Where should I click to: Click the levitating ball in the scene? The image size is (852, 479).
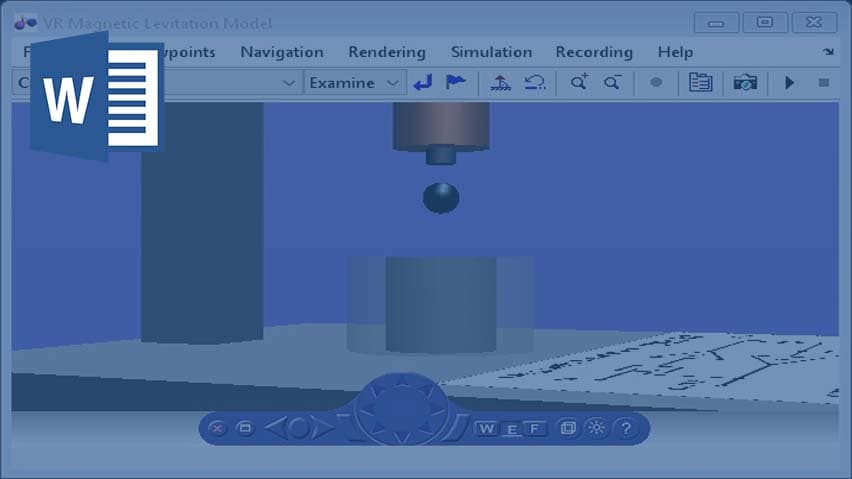click(x=441, y=198)
